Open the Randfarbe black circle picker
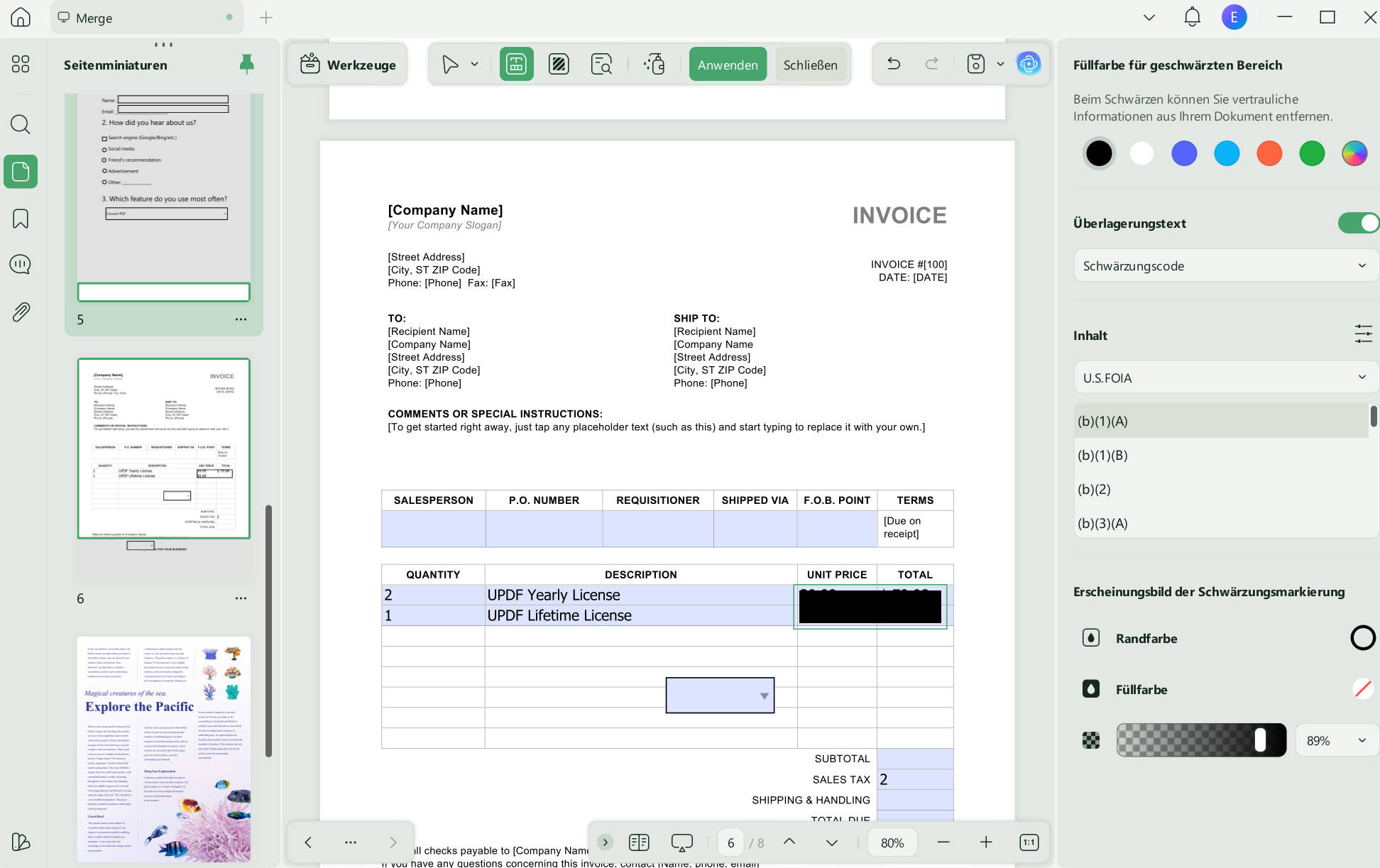The image size is (1380, 868). pos(1362,638)
